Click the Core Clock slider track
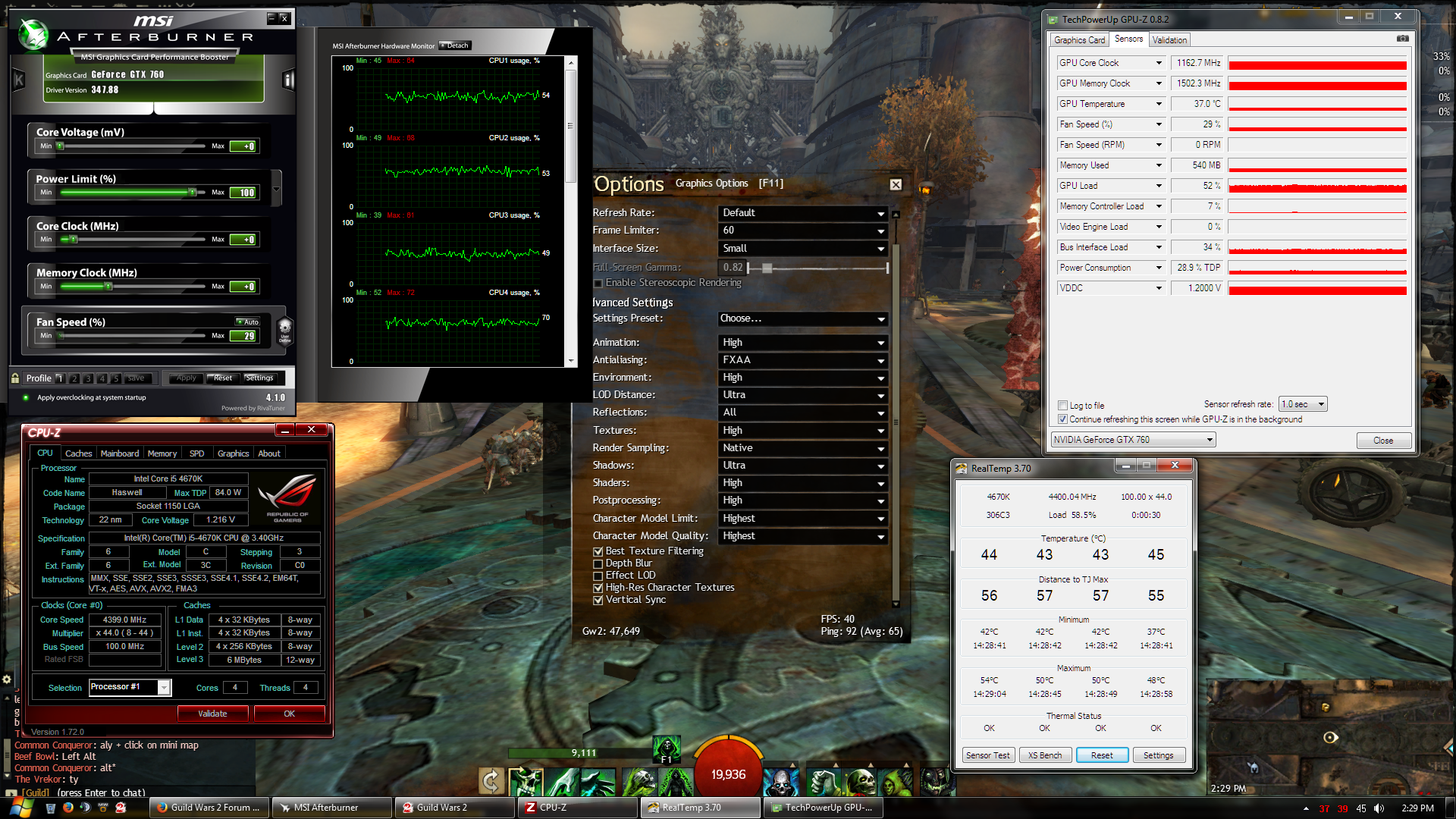Image resolution: width=1456 pixels, height=819 pixels. click(x=133, y=240)
